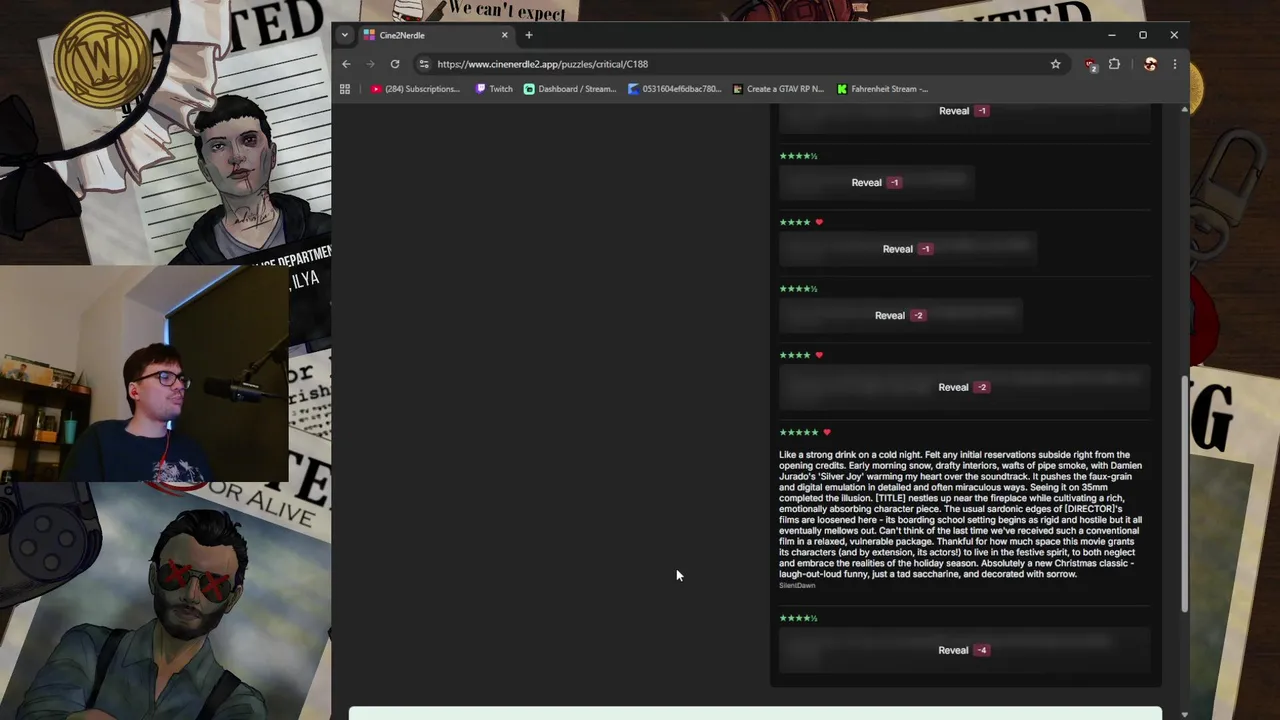This screenshot has height=720, width=1280.
Task: Click the scrollbar up arrow
Action: tap(1184, 109)
